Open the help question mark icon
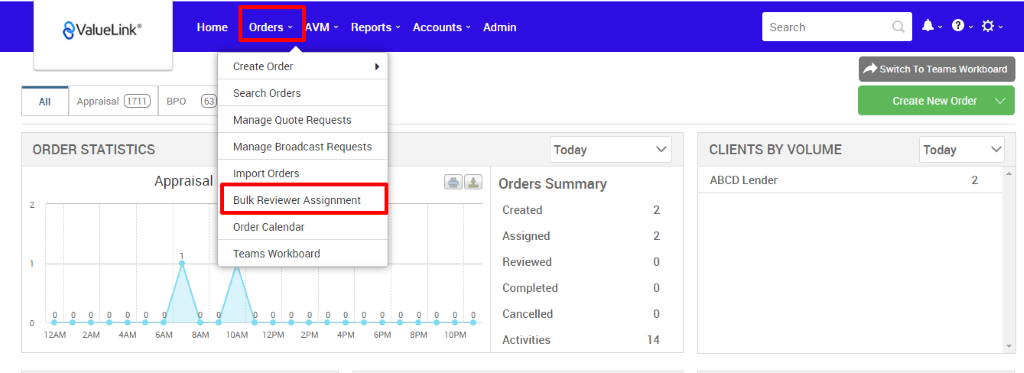The height and width of the screenshot is (373, 1024). [958, 26]
